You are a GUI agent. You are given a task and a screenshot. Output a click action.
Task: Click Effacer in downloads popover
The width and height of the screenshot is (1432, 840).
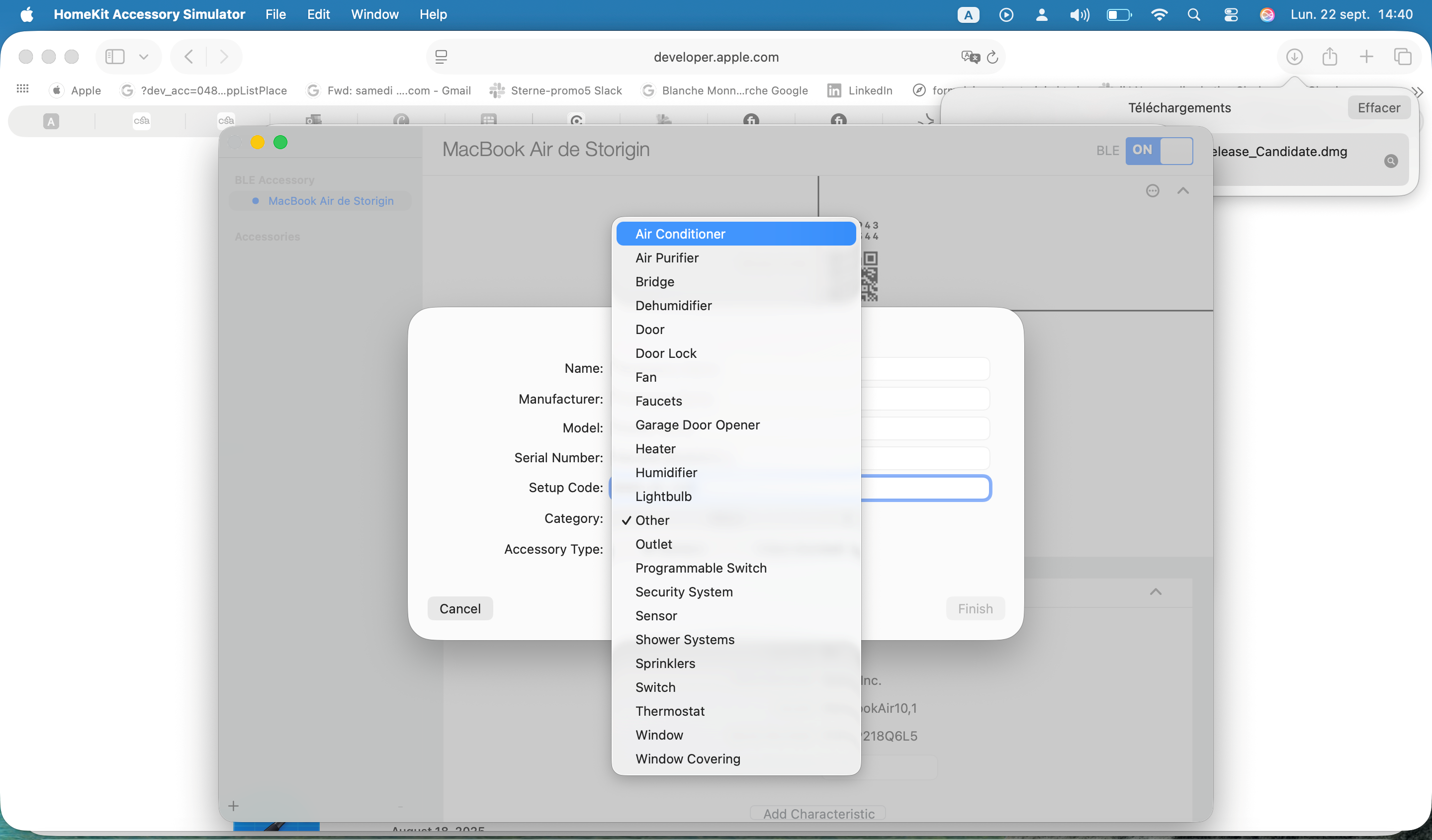(x=1379, y=108)
